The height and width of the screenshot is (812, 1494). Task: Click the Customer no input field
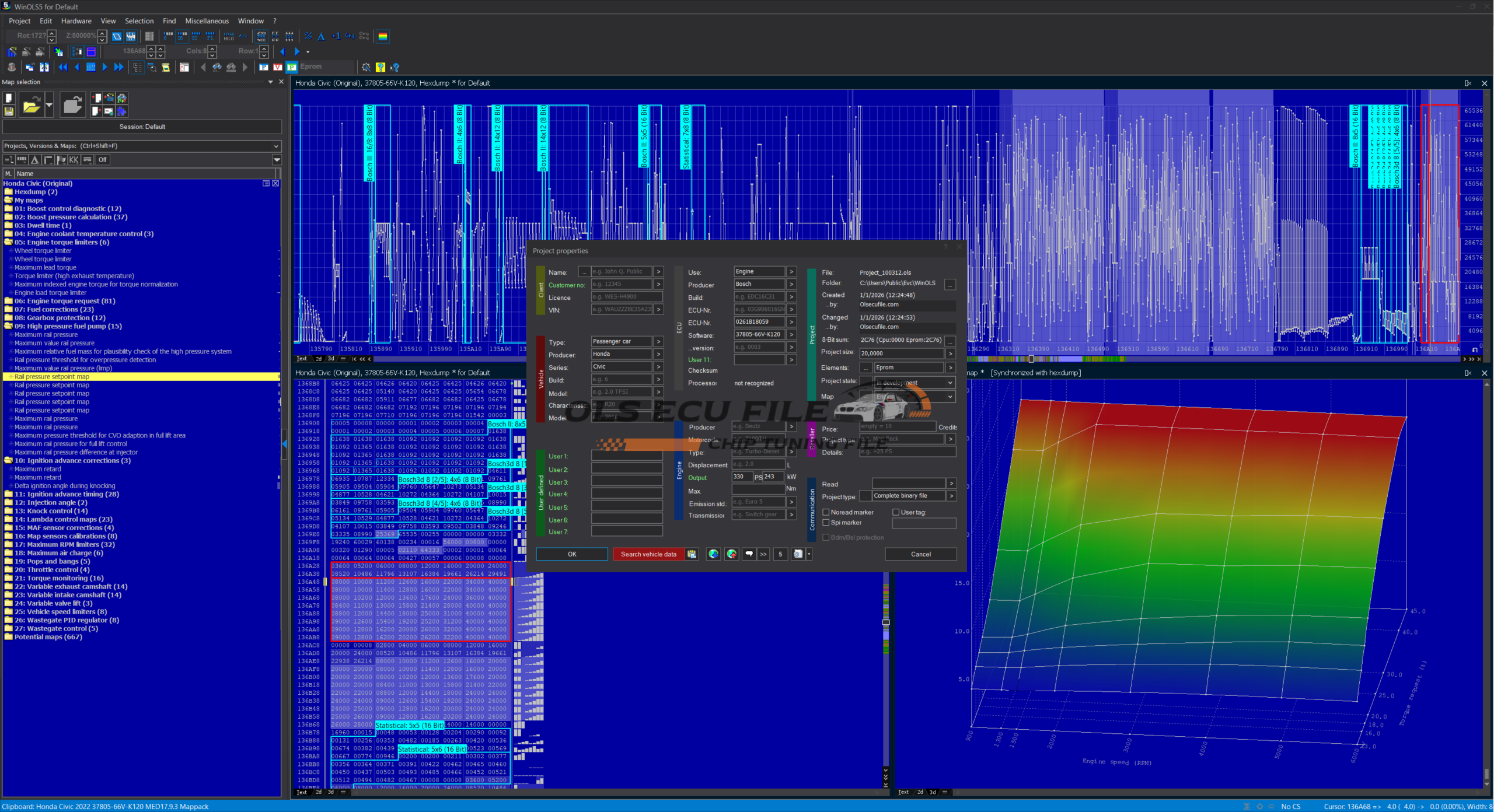(621, 285)
